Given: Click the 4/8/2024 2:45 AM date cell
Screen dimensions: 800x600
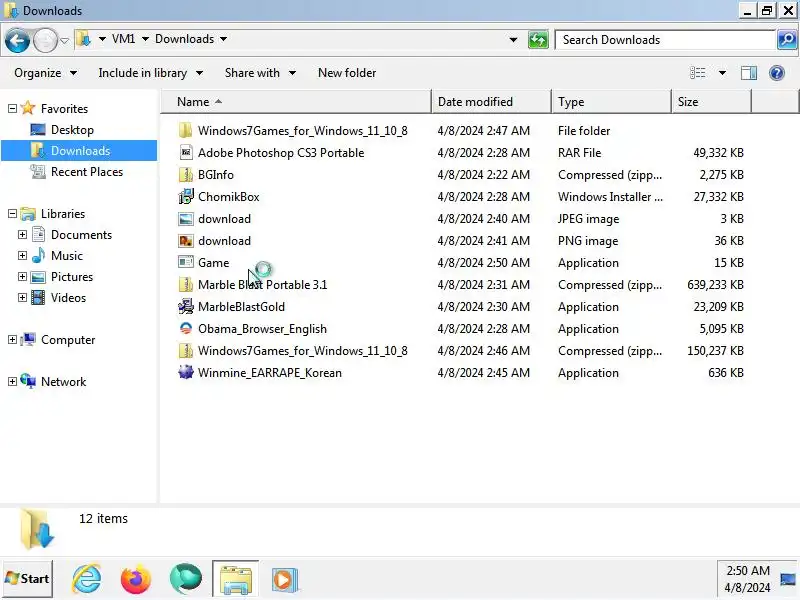Looking at the screenshot, I should [483, 372].
